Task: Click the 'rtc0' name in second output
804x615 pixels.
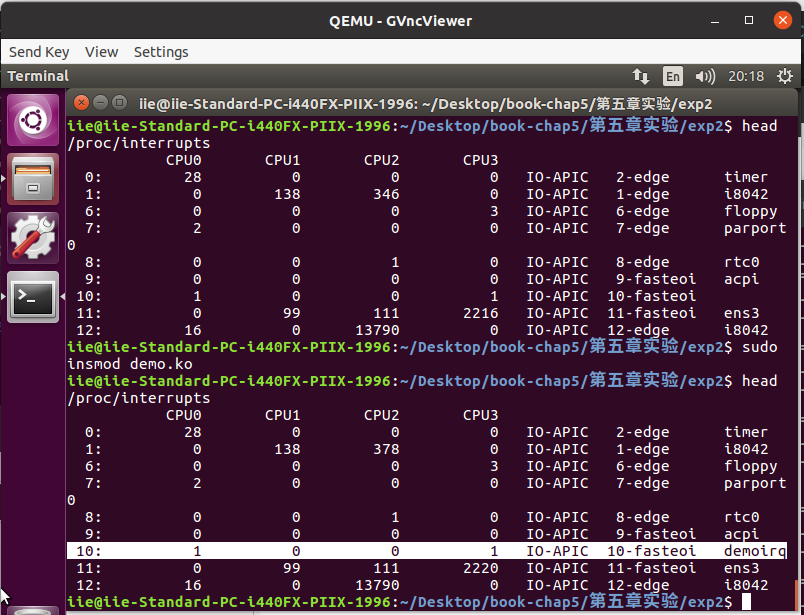Action: pos(741,518)
